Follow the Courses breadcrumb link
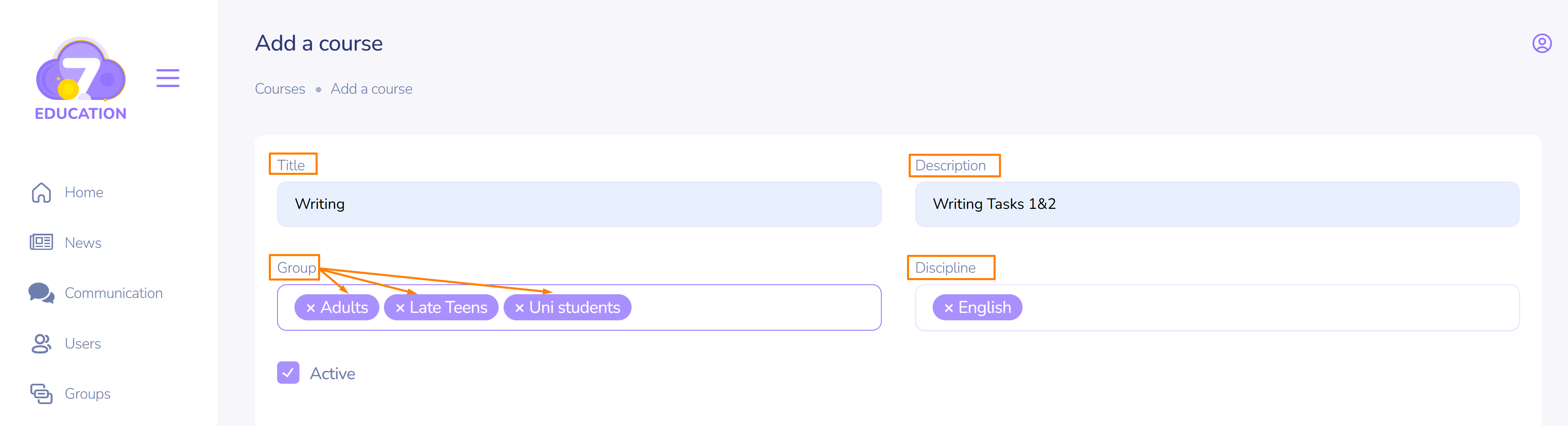The image size is (1568, 426). tap(280, 89)
